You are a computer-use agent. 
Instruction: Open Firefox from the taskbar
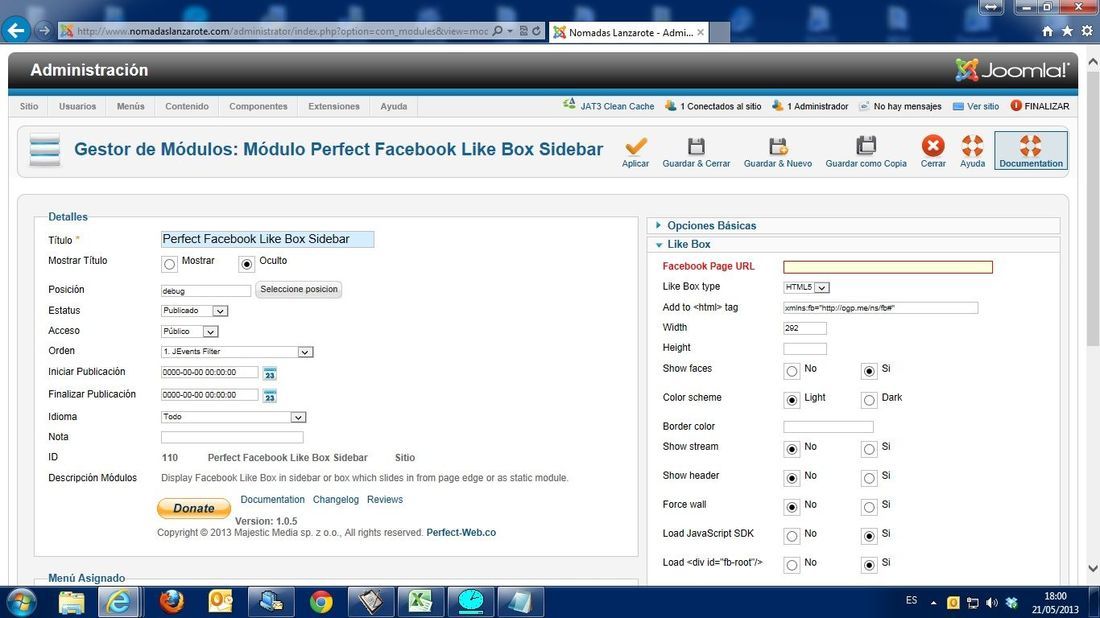click(x=171, y=602)
